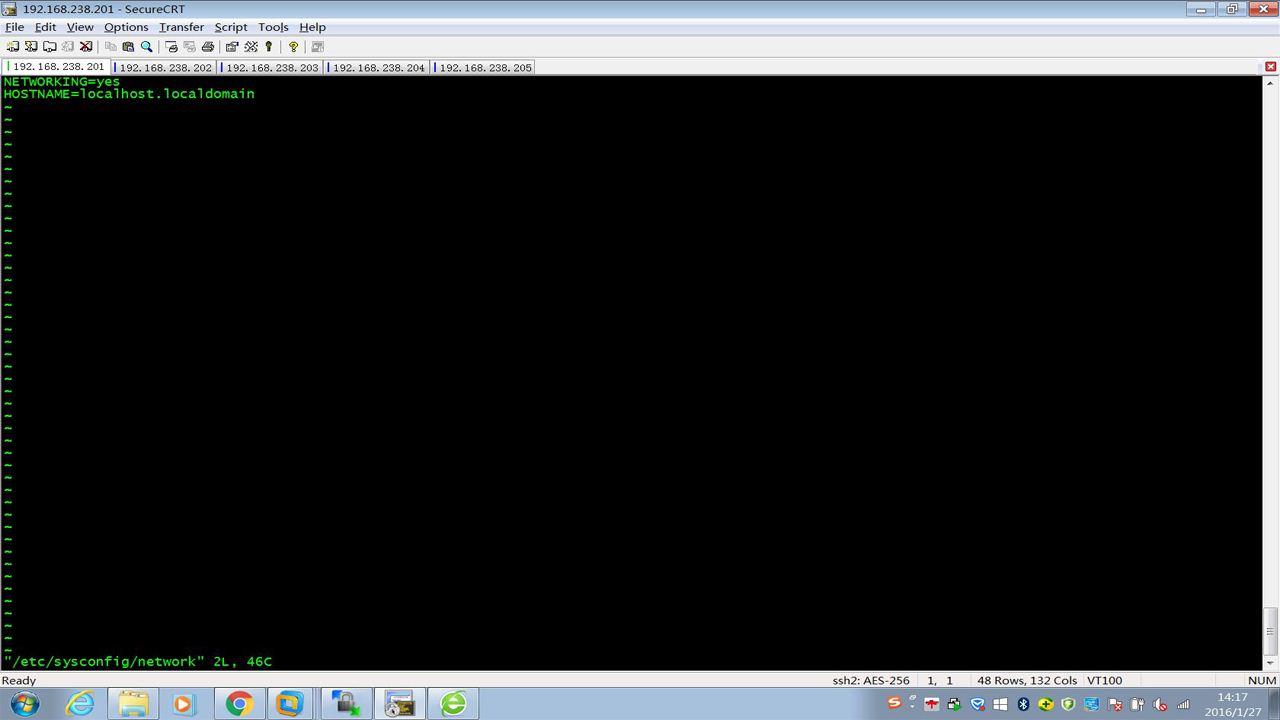
Task: Open the green browser taskbar icon
Action: click(x=453, y=704)
